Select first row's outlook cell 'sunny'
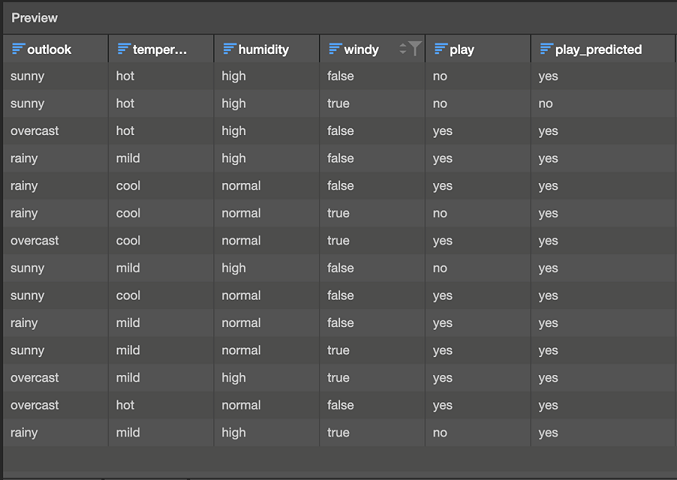Viewport: 677px width, 480px height. (28, 76)
